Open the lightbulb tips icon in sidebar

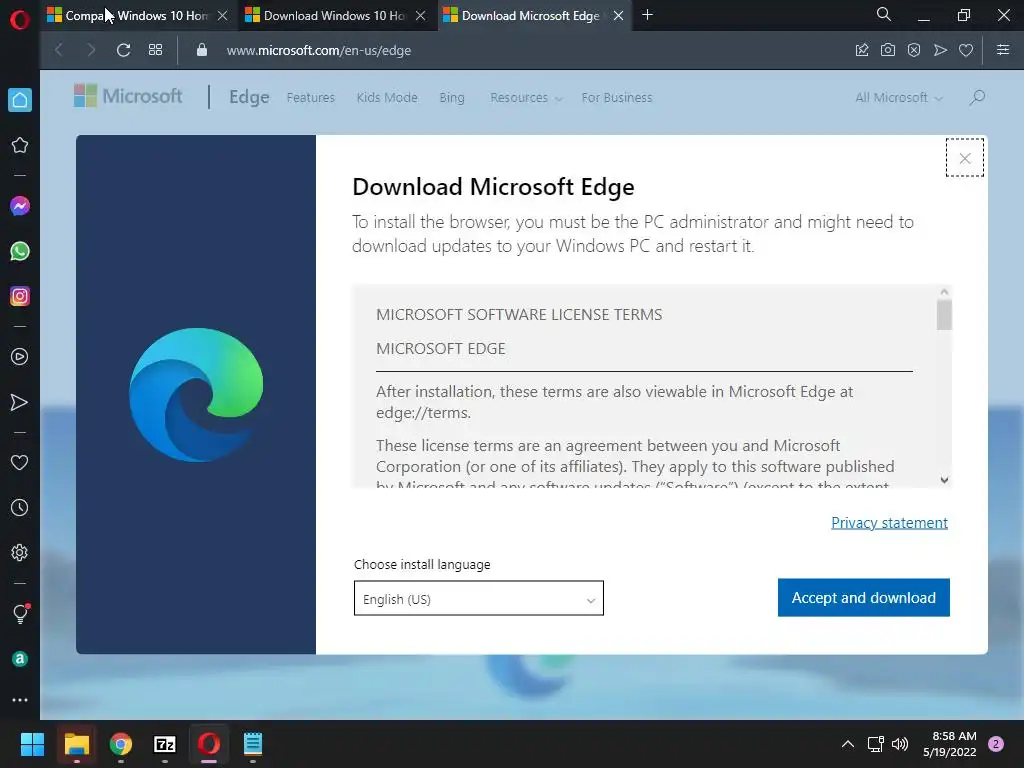pyautogui.click(x=20, y=613)
